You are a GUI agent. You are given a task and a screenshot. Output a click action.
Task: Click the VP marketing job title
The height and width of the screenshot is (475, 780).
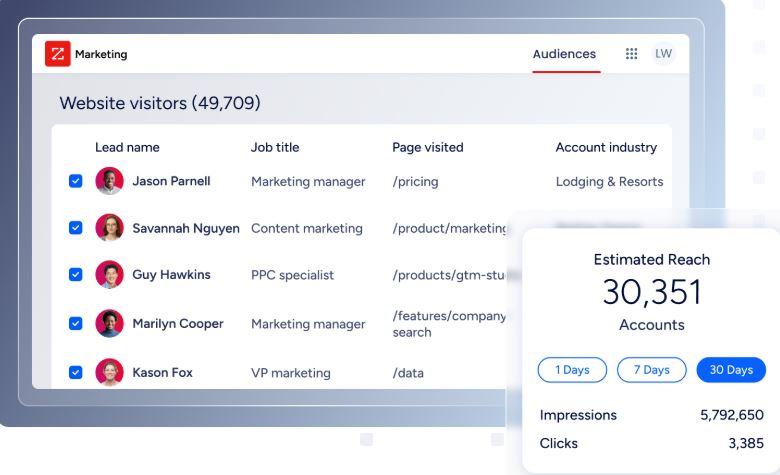[291, 373]
